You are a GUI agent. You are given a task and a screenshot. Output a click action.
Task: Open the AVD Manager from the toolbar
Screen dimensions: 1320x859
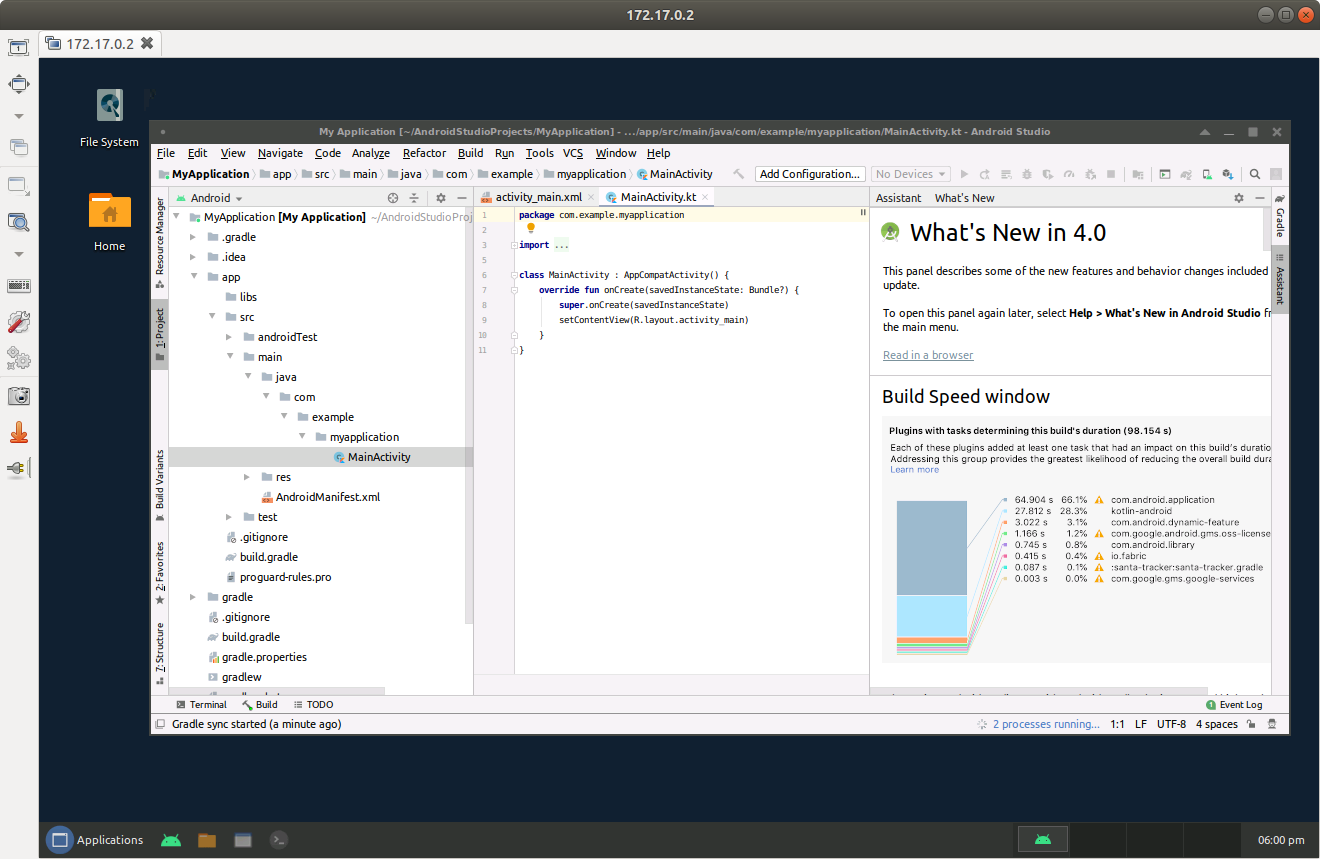(x=1206, y=174)
